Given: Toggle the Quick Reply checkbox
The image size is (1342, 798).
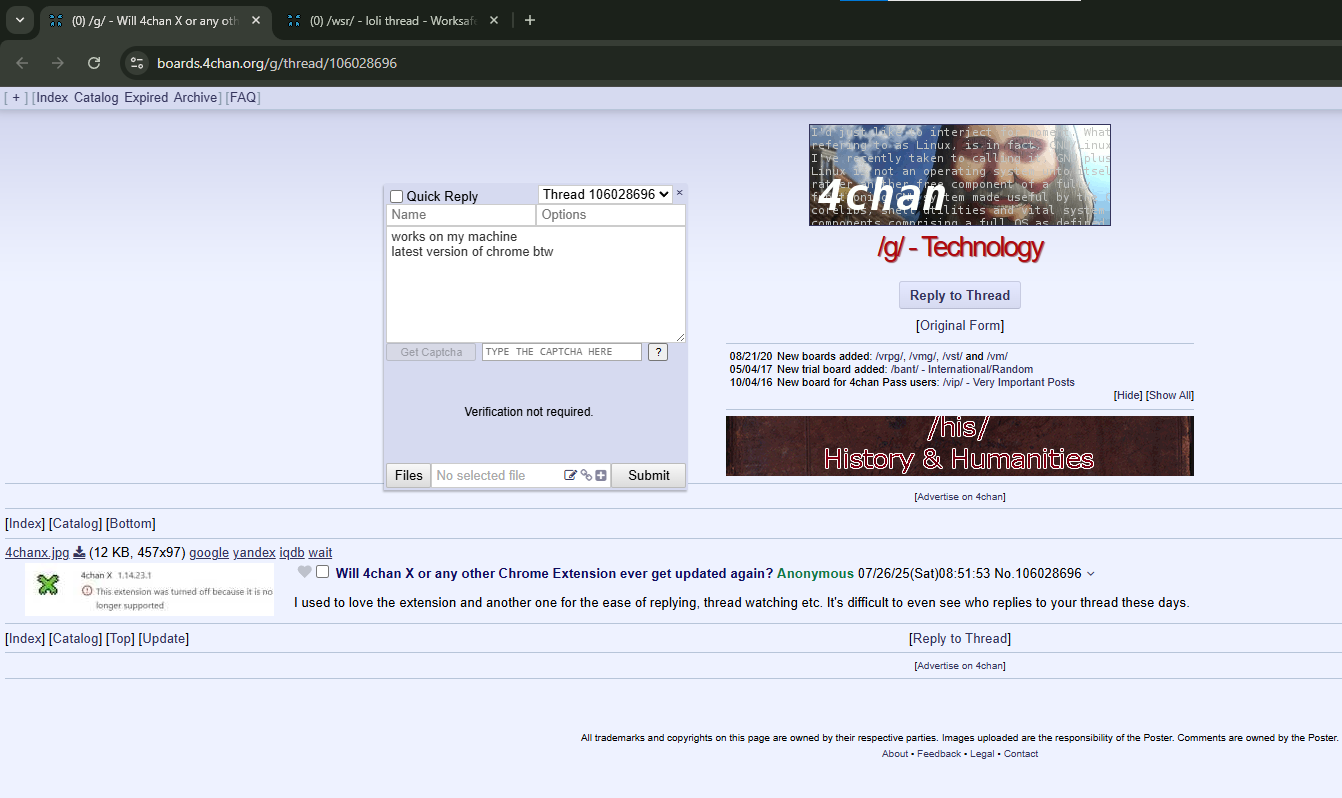Looking at the screenshot, I should tap(397, 196).
